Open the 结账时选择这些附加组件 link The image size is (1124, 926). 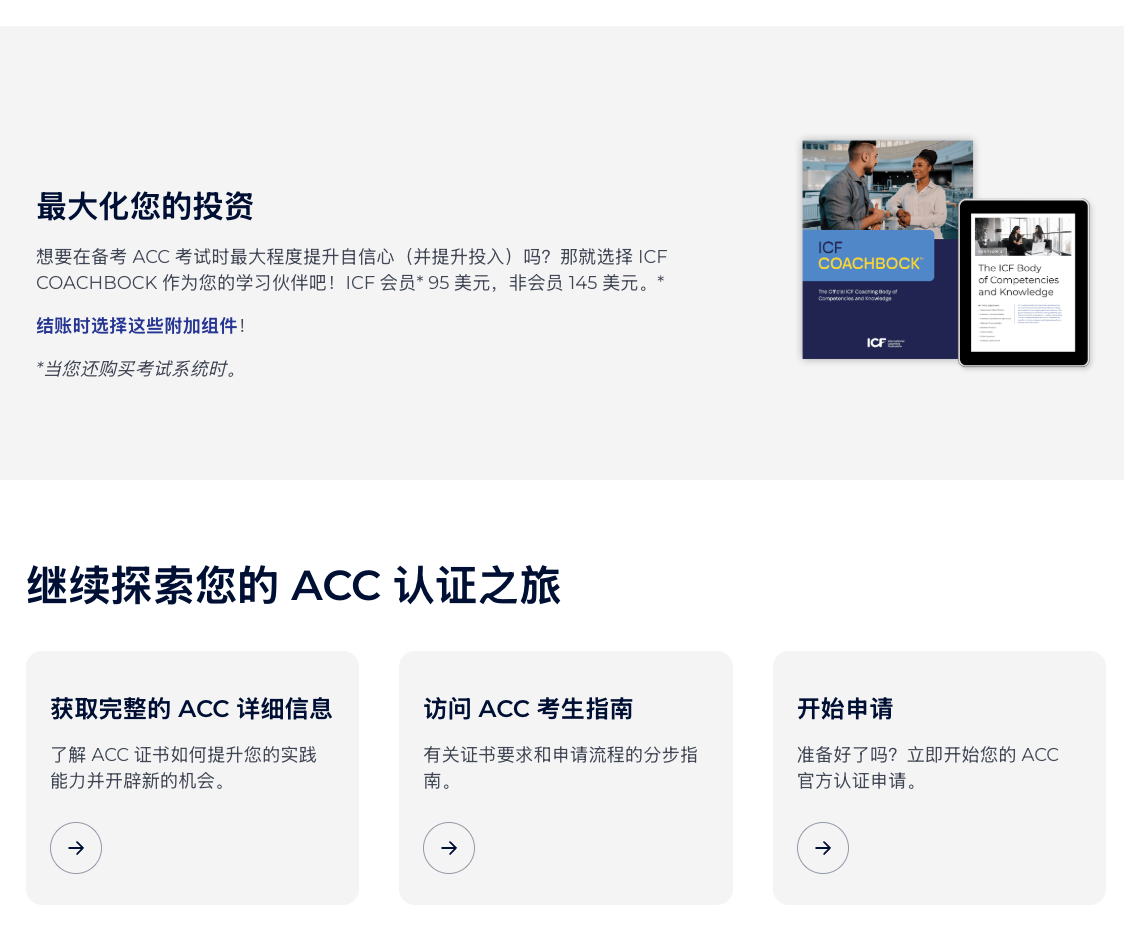pyautogui.click(x=137, y=325)
